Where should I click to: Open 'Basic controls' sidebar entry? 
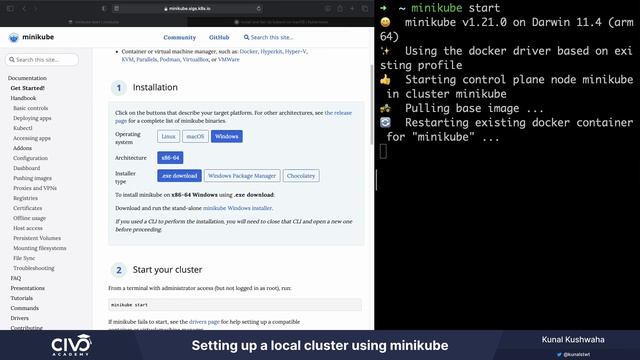[31, 108]
